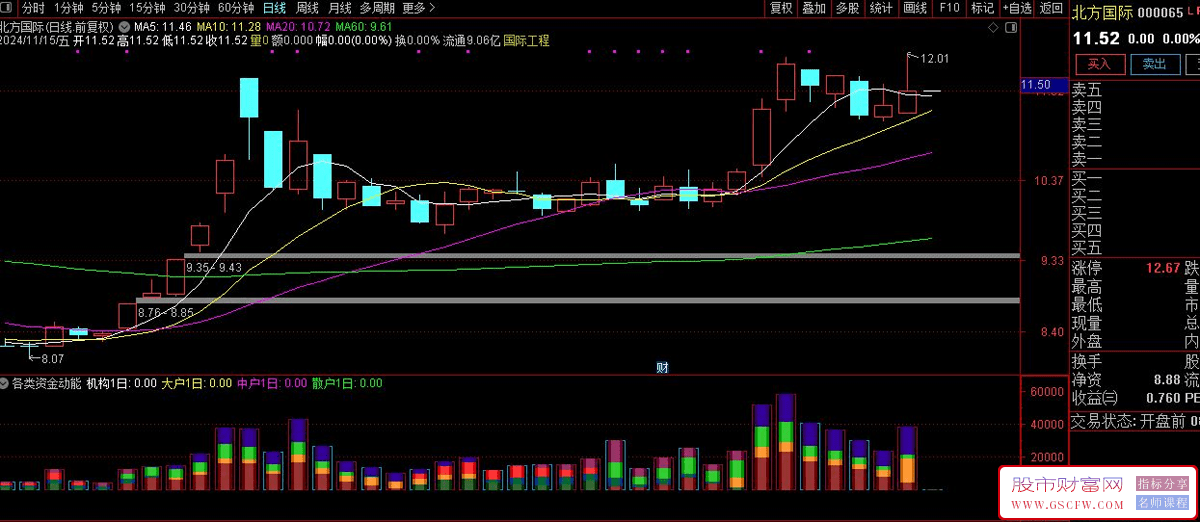Viewport: 1200px width, 522px height.
Task: Switch to the 周线 weekly chart
Action: pos(307,8)
